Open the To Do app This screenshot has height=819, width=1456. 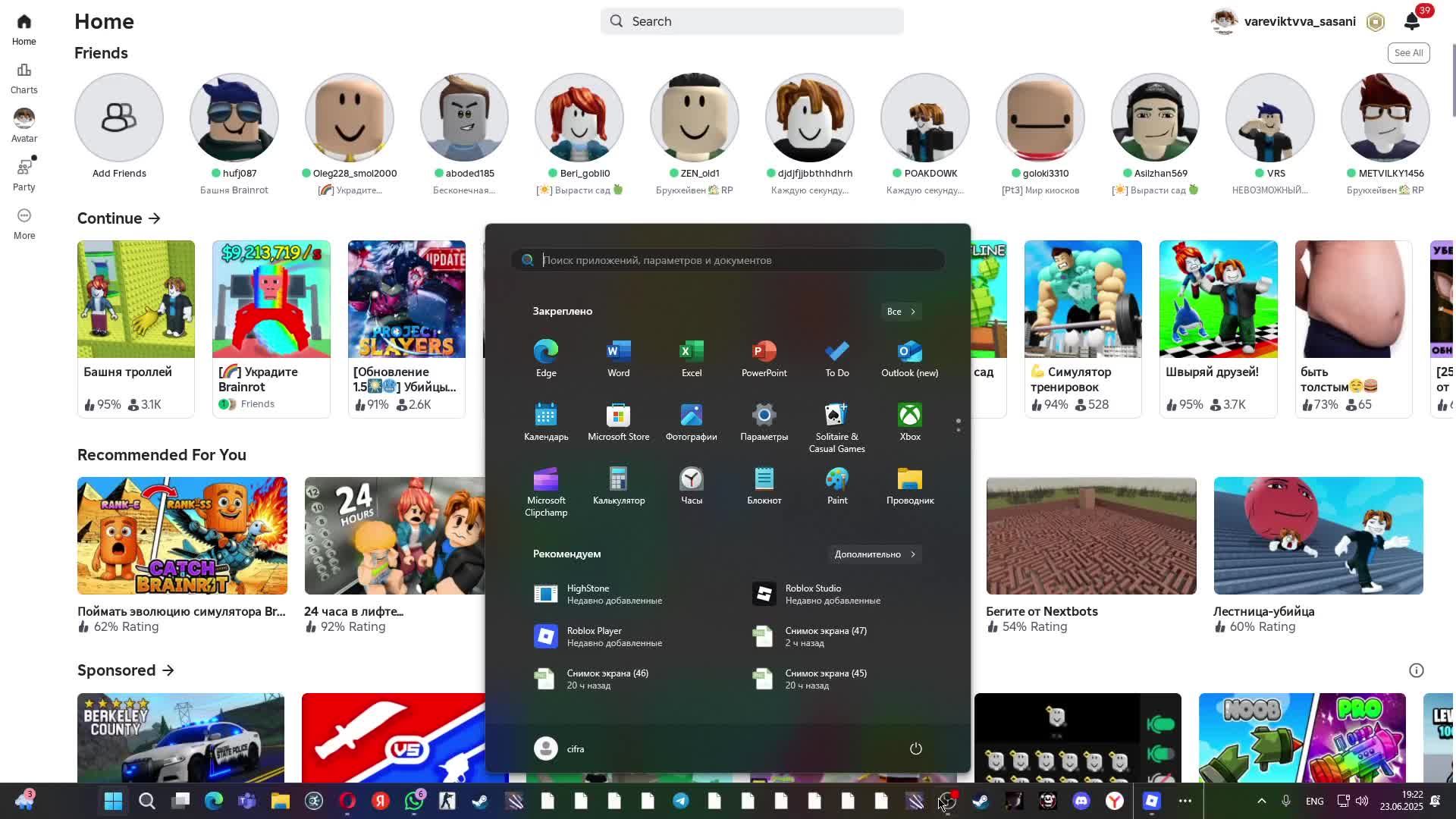pyautogui.click(x=837, y=358)
